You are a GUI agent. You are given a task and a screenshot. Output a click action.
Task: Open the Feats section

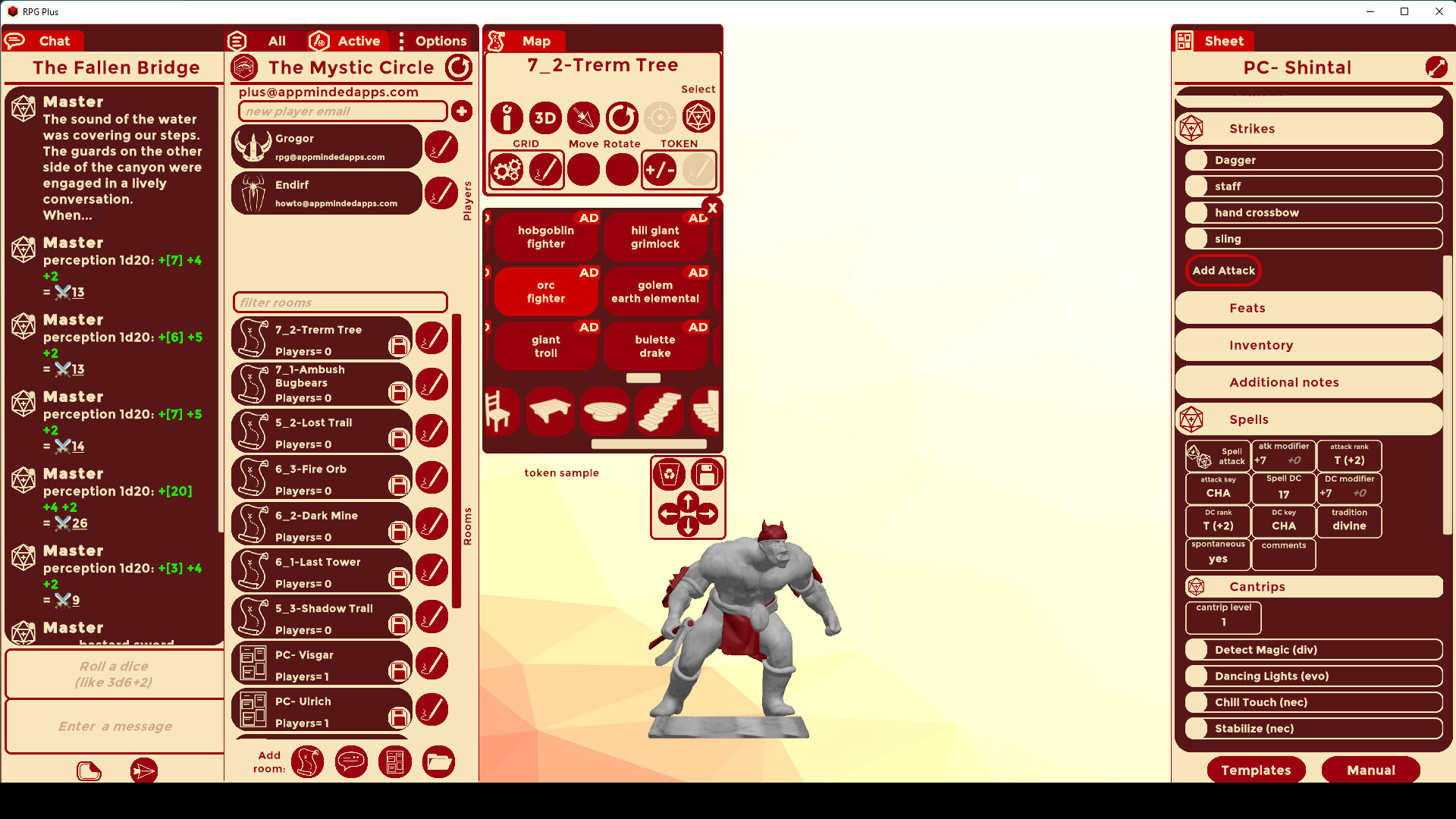click(1308, 308)
